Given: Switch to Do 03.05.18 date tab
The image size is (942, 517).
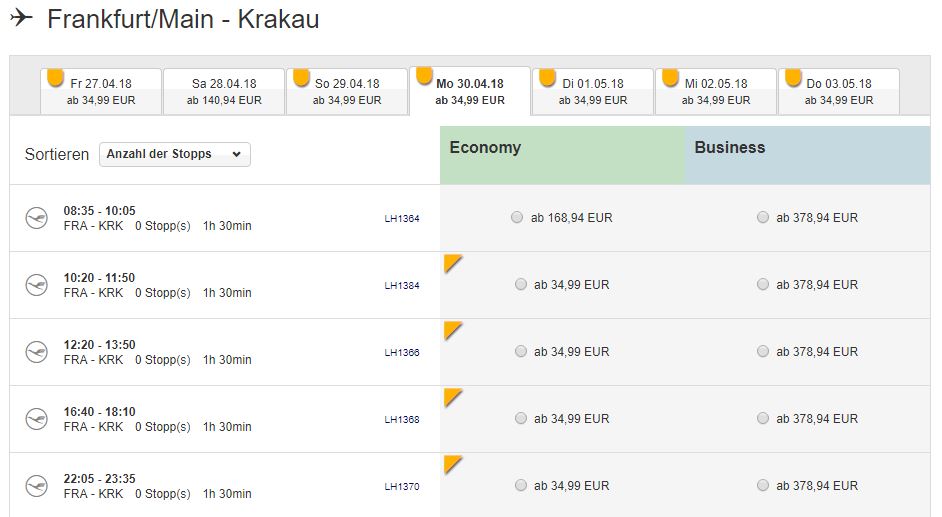Looking at the screenshot, I should click(839, 91).
